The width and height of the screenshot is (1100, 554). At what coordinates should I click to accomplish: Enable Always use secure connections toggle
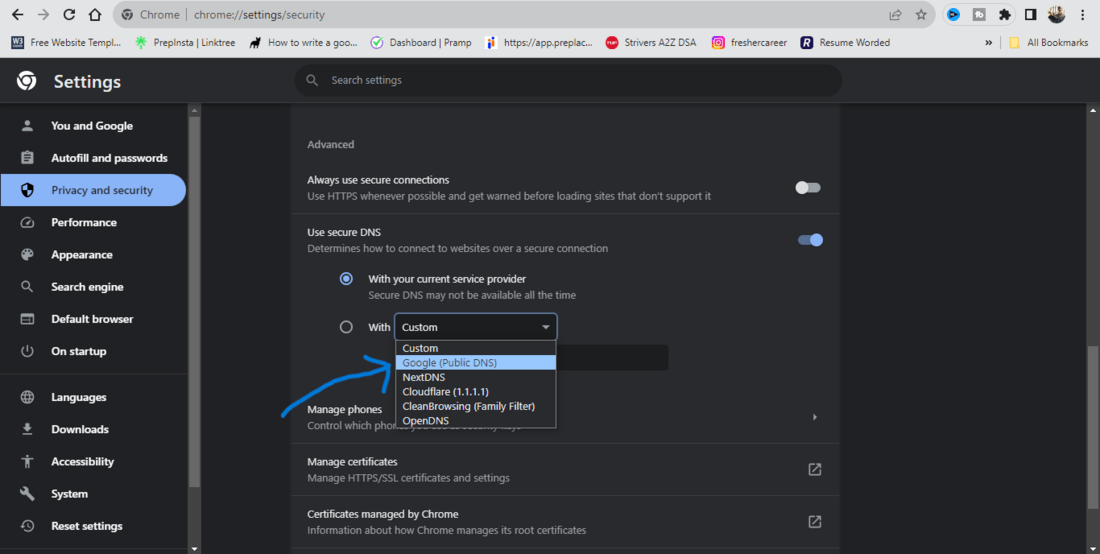coord(807,188)
